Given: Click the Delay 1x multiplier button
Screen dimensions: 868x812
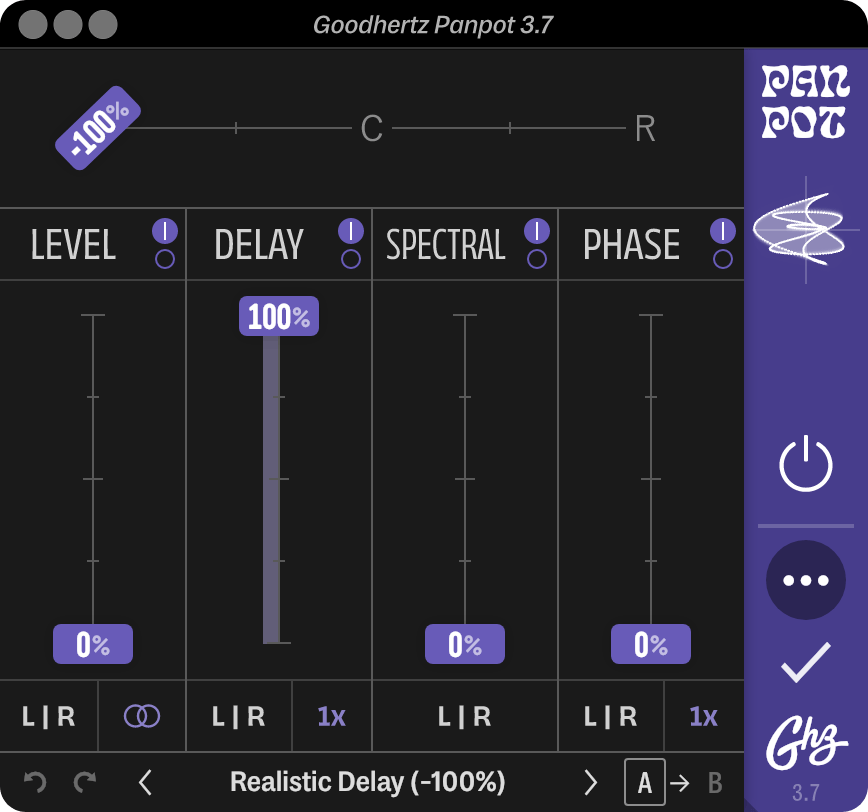Looking at the screenshot, I should point(332,716).
